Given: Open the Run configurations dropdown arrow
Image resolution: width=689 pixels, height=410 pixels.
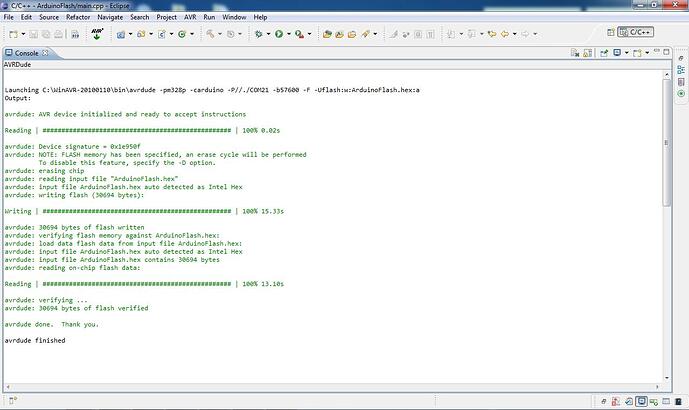Looking at the screenshot, I should 289,34.
